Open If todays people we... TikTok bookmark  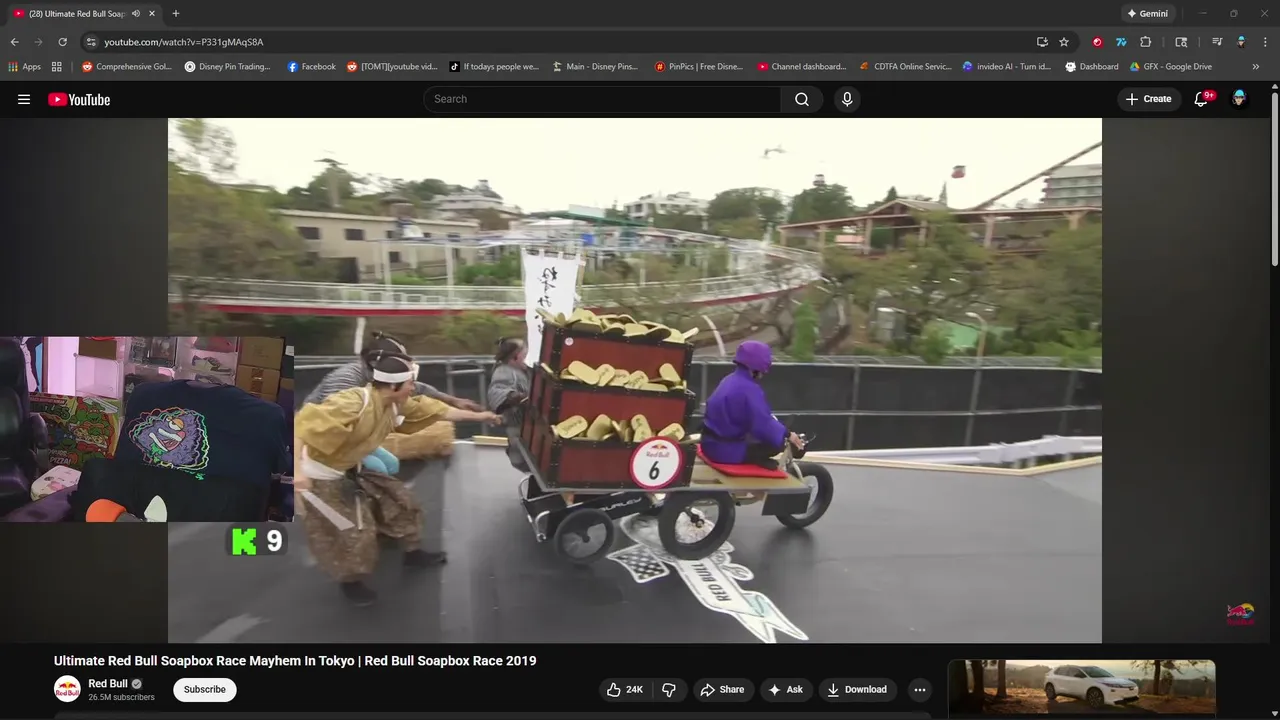tap(494, 67)
